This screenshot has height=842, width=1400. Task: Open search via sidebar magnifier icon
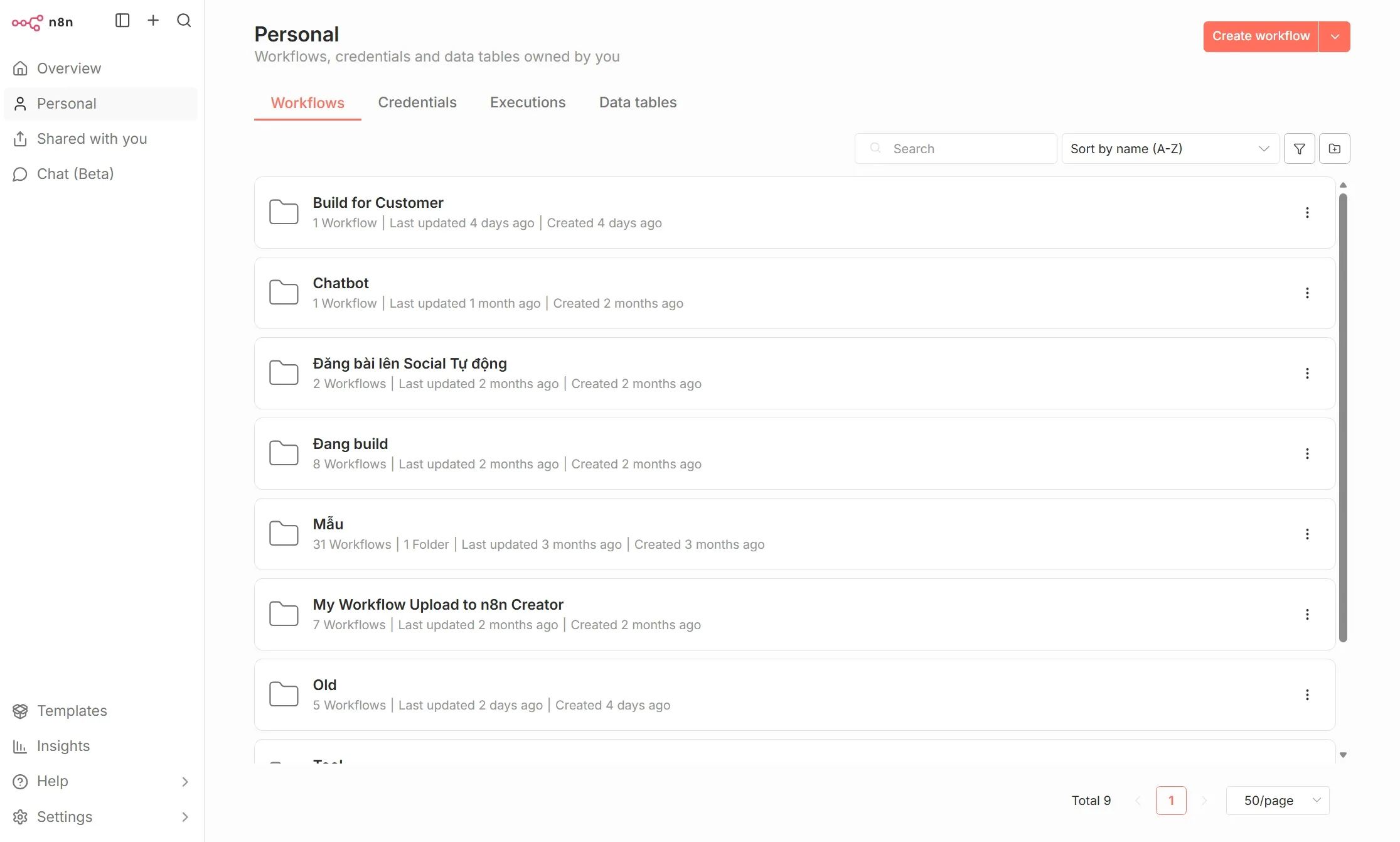[184, 21]
